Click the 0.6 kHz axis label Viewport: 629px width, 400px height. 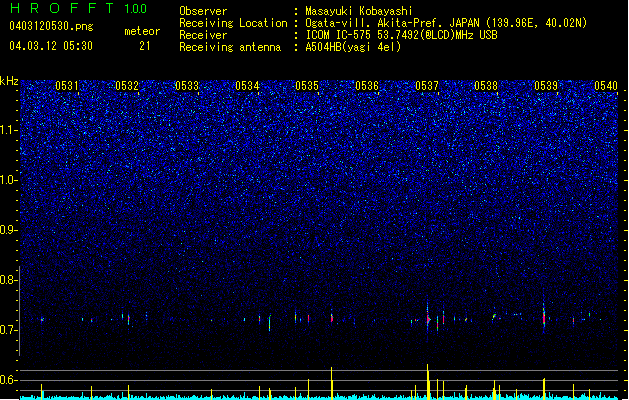9,380
